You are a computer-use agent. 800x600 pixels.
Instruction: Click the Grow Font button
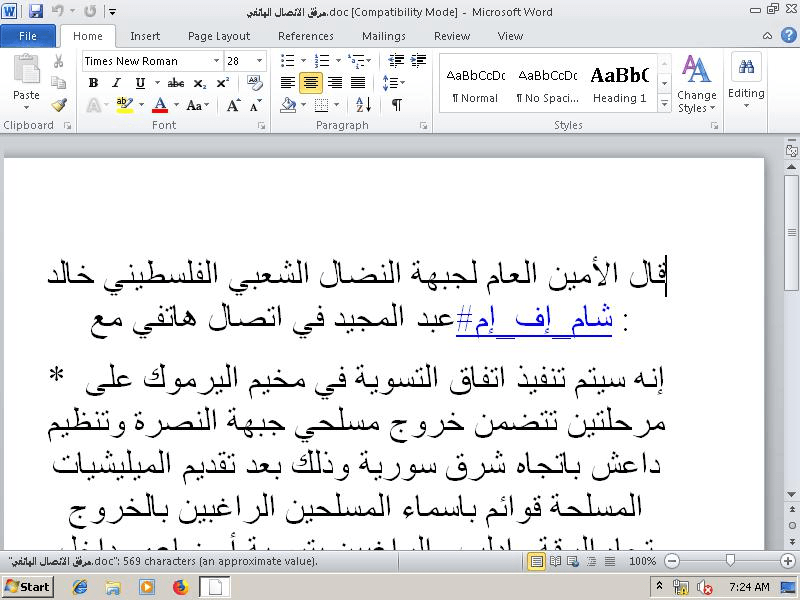coord(232,105)
